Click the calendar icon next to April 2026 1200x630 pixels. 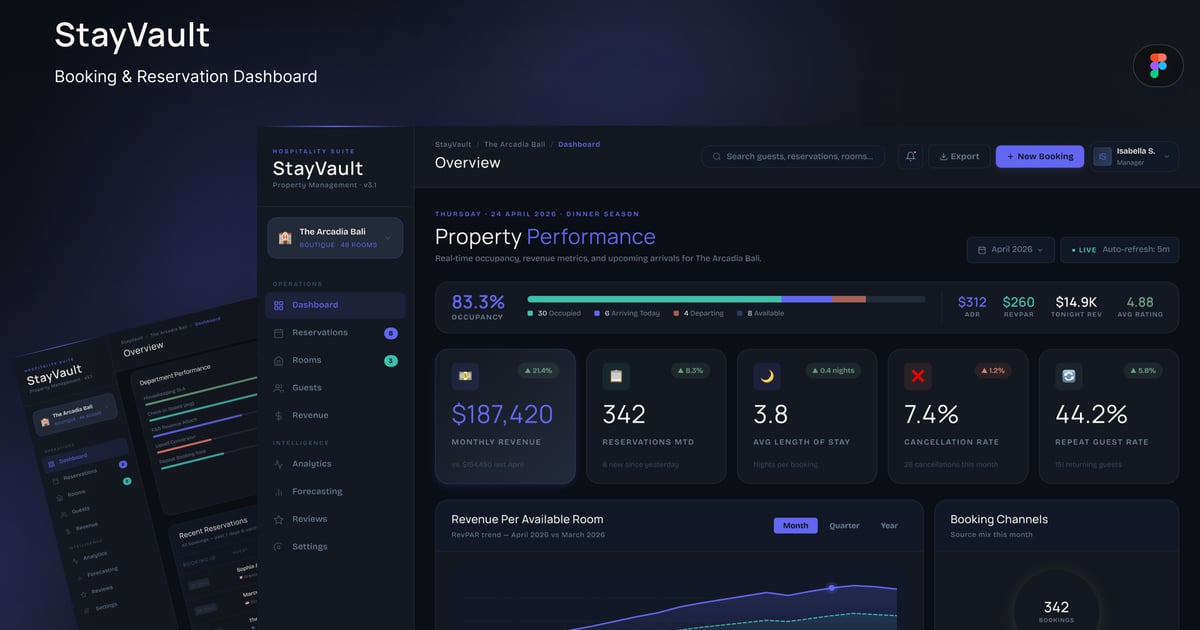(x=982, y=249)
